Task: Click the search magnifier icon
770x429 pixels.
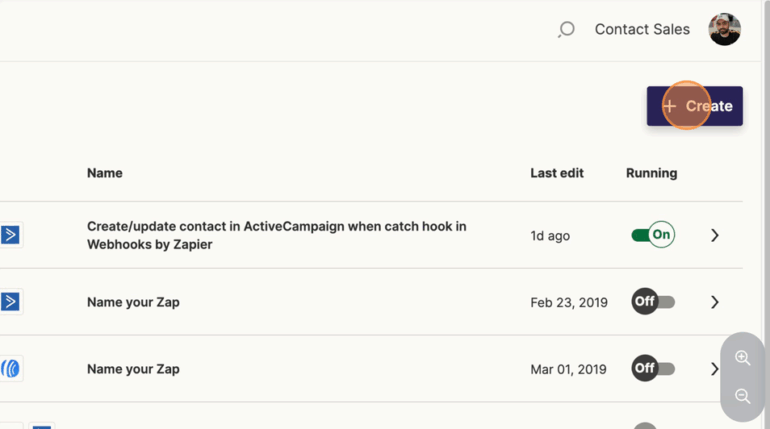Action: 566,30
